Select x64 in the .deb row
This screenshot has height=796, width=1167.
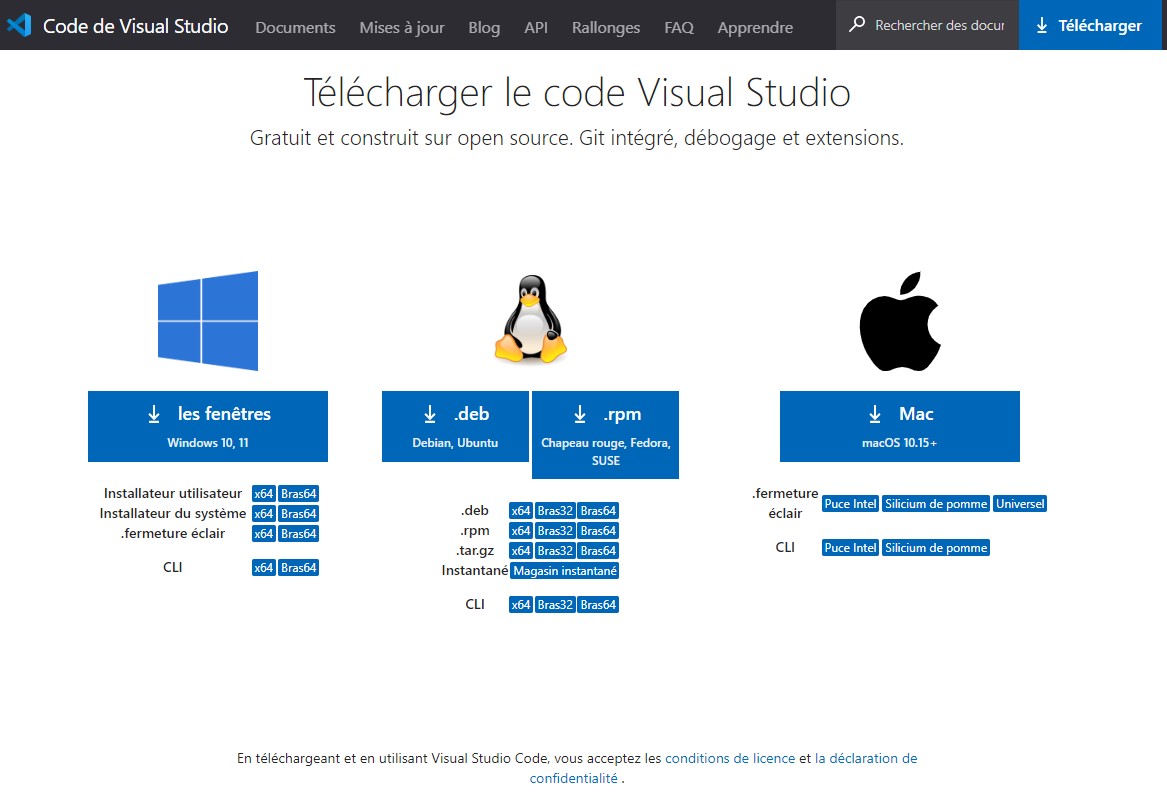520,510
